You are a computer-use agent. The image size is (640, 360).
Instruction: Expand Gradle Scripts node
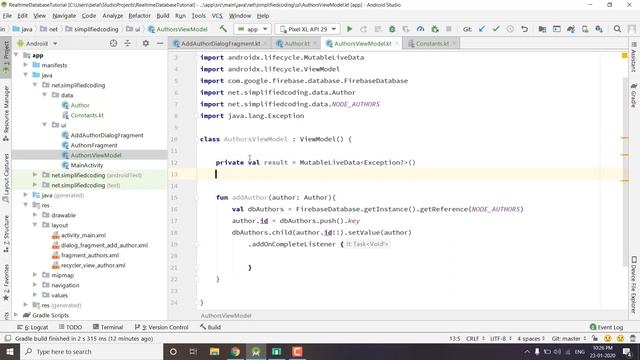tap(16, 315)
